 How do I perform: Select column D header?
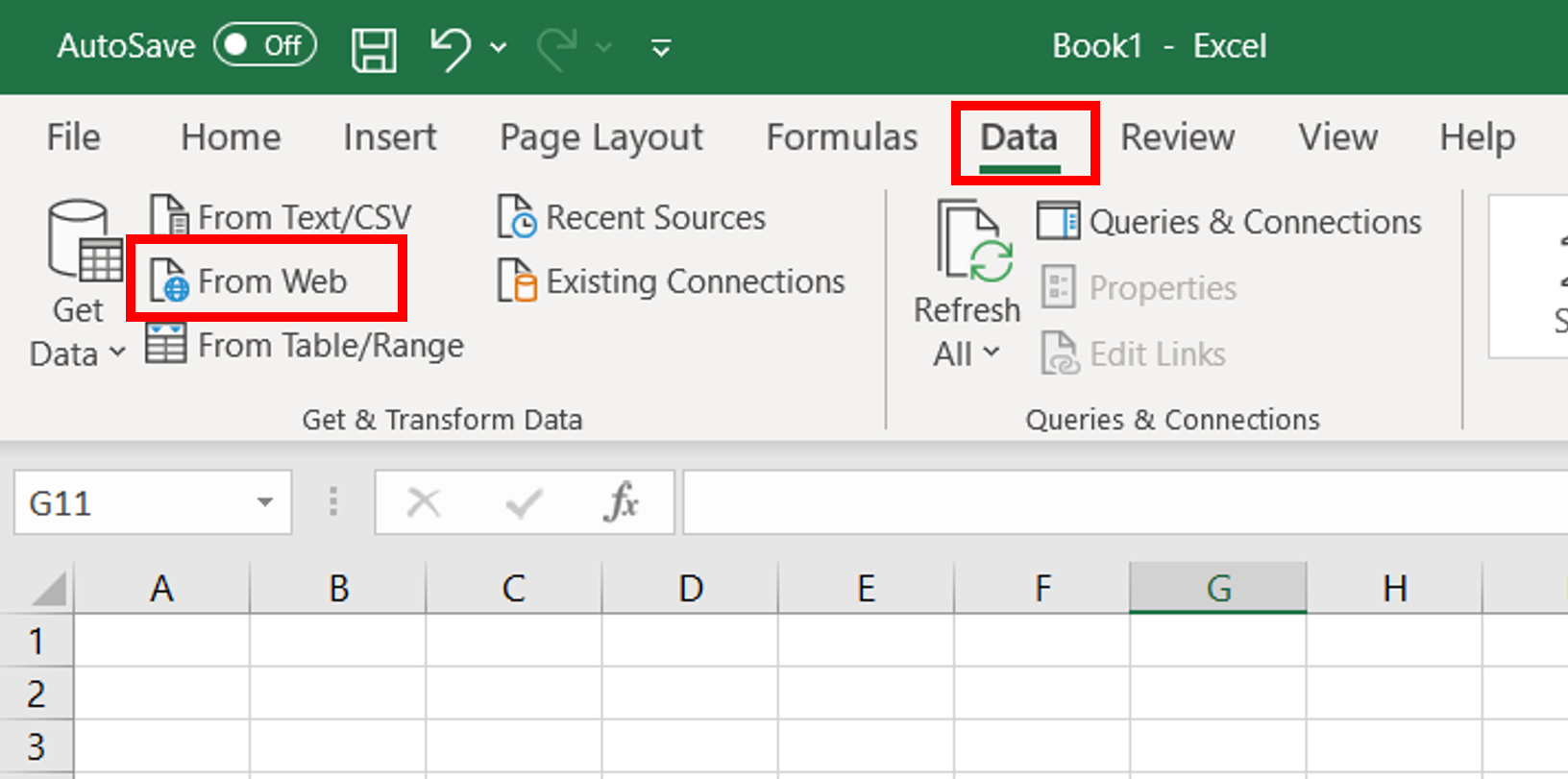point(691,588)
